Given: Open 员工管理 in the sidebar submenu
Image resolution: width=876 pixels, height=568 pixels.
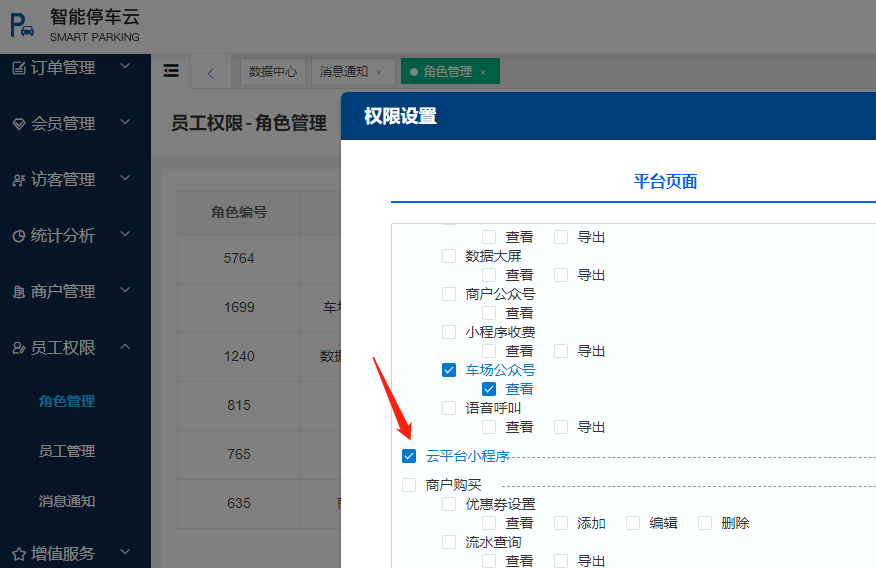Looking at the screenshot, I should click(x=67, y=451).
